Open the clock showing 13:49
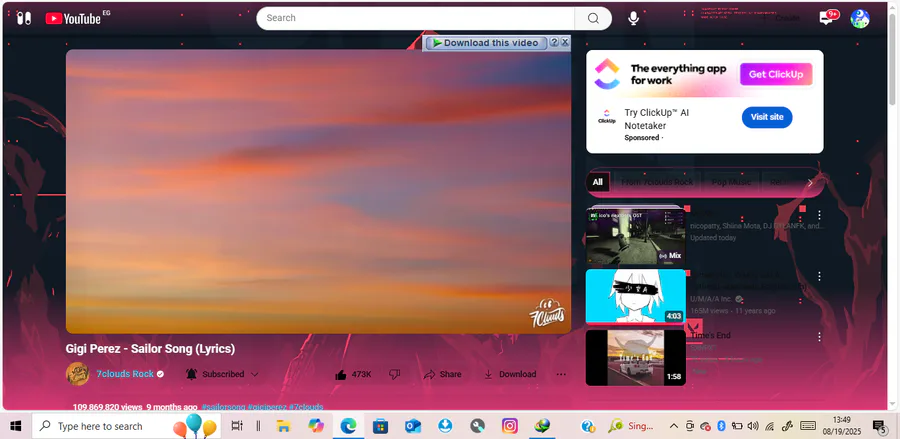Image resolution: width=900 pixels, height=439 pixels. 843,425
